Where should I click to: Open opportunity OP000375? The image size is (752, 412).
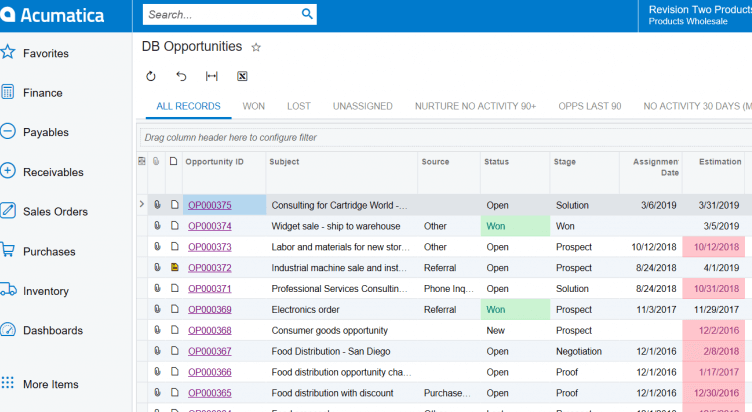pyautogui.click(x=210, y=205)
